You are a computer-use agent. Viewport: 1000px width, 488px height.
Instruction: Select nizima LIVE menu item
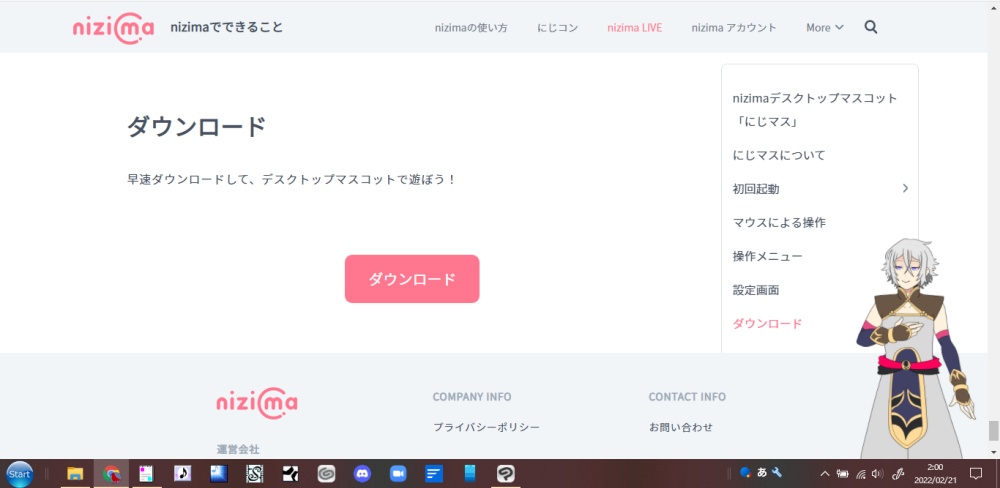pyautogui.click(x=635, y=27)
